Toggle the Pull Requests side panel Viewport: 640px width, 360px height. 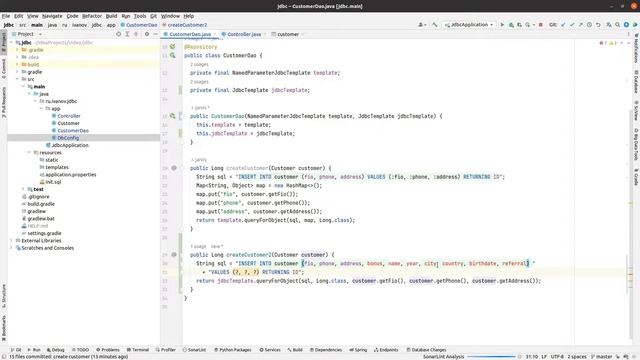click(4, 102)
